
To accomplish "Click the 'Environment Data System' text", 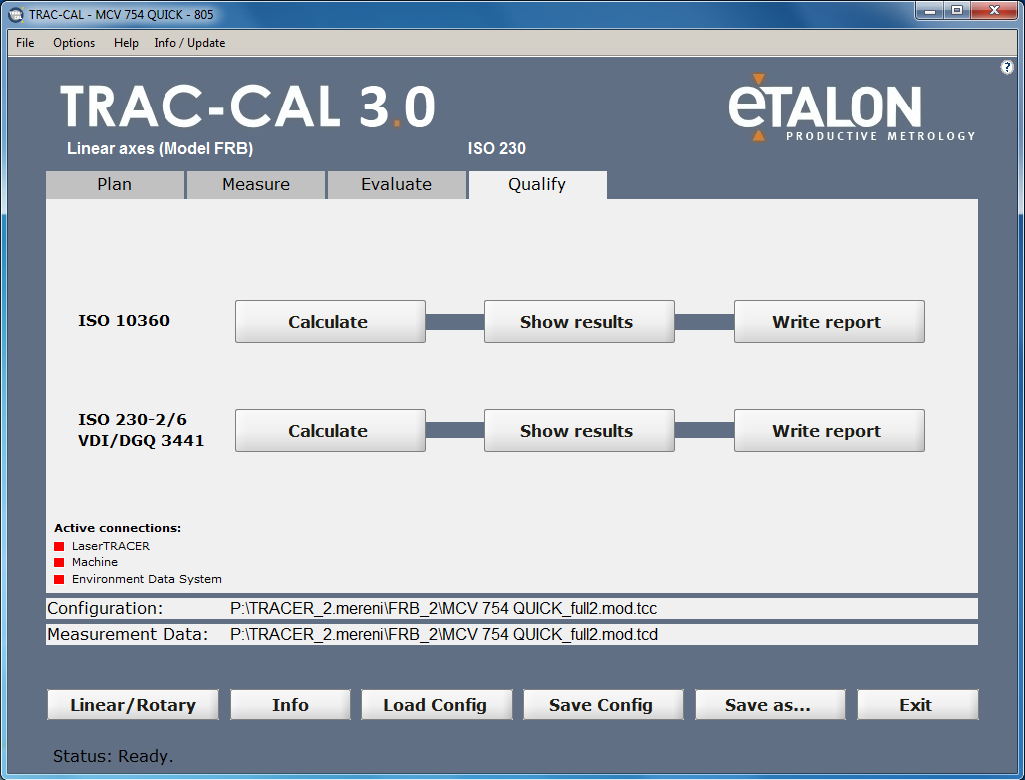I will click(146, 579).
